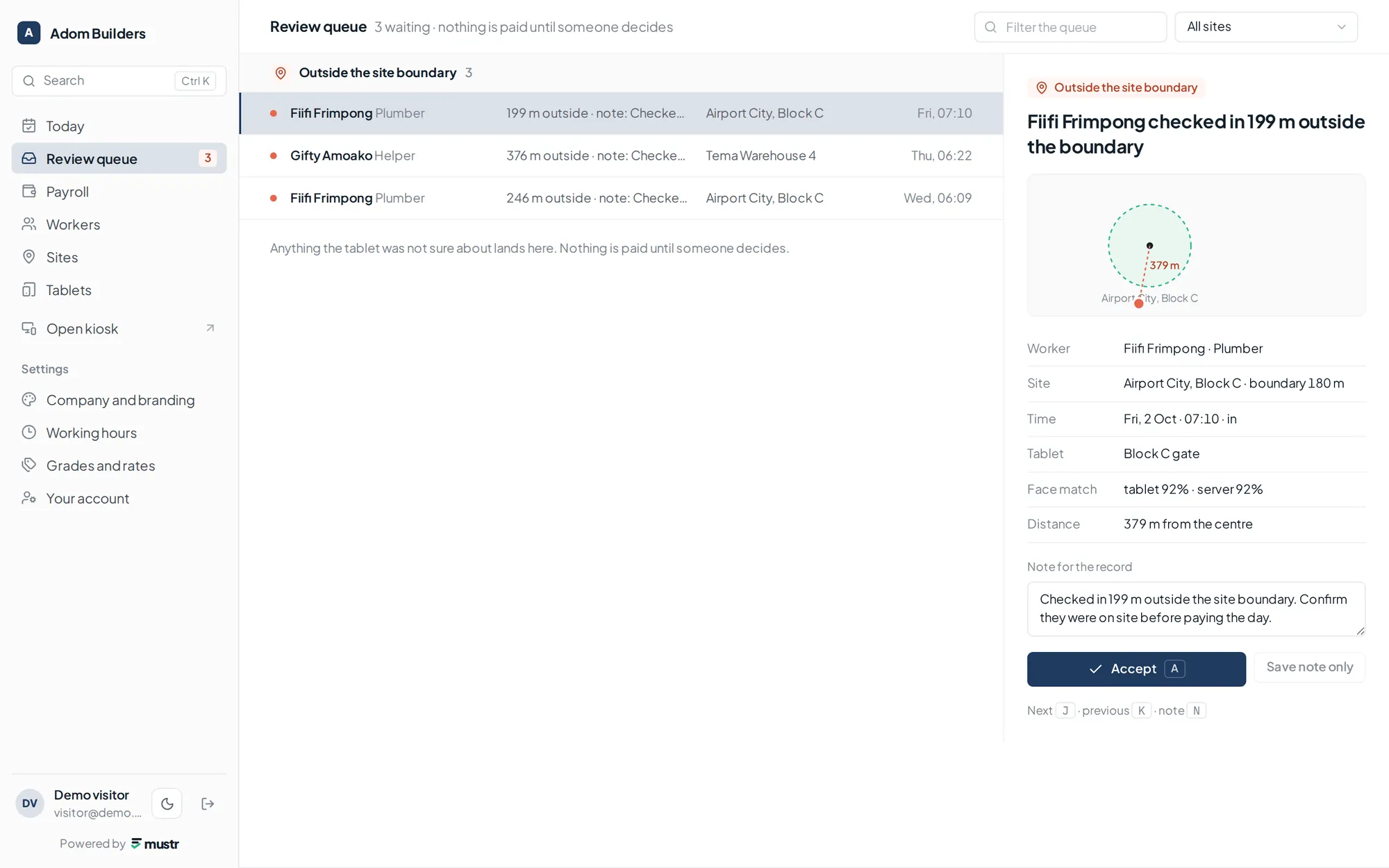Click the Accept button
The width and height of the screenshot is (1389, 868).
point(1136,669)
